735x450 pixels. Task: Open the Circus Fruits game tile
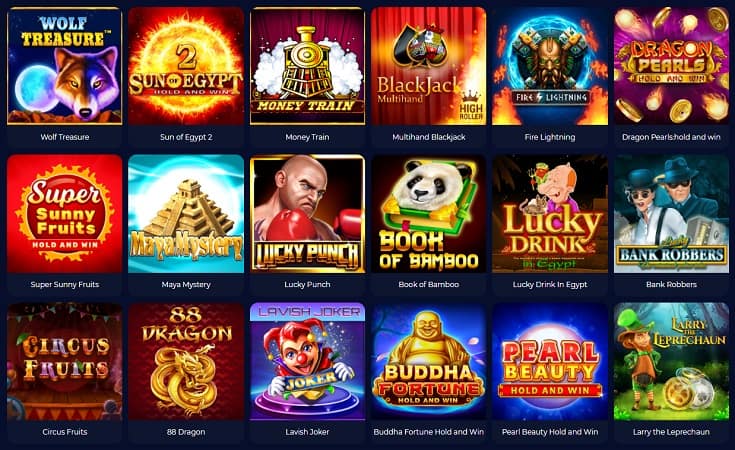pos(65,361)
